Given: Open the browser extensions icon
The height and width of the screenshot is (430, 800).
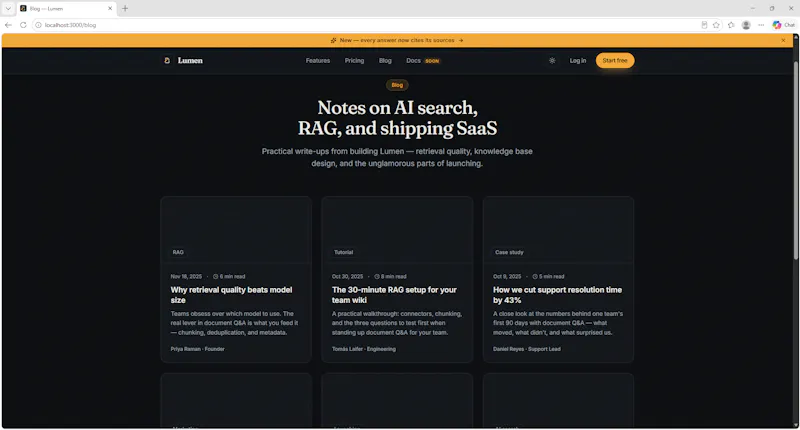Looking at the screenshot, I should (x=731, y=25).
